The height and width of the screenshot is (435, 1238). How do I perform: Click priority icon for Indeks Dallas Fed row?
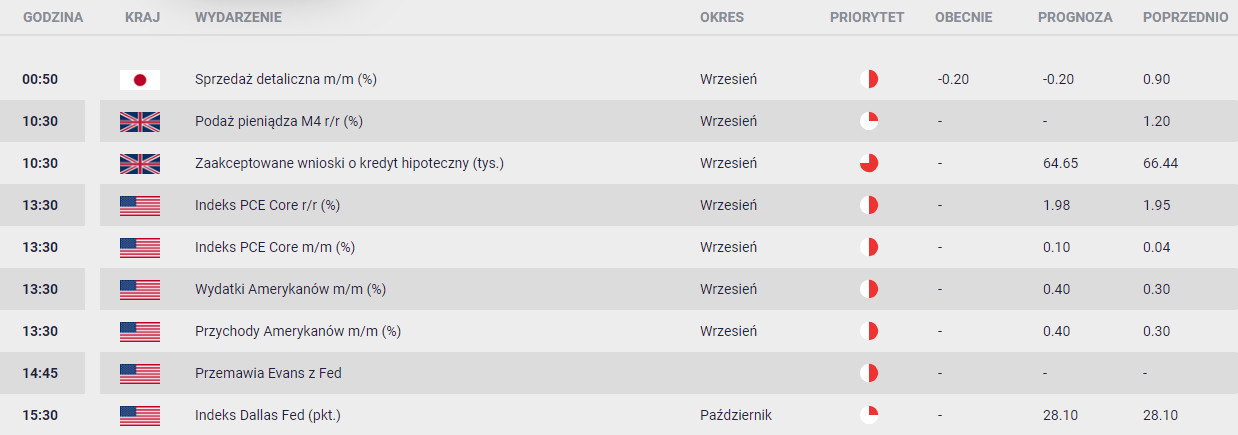869,416
